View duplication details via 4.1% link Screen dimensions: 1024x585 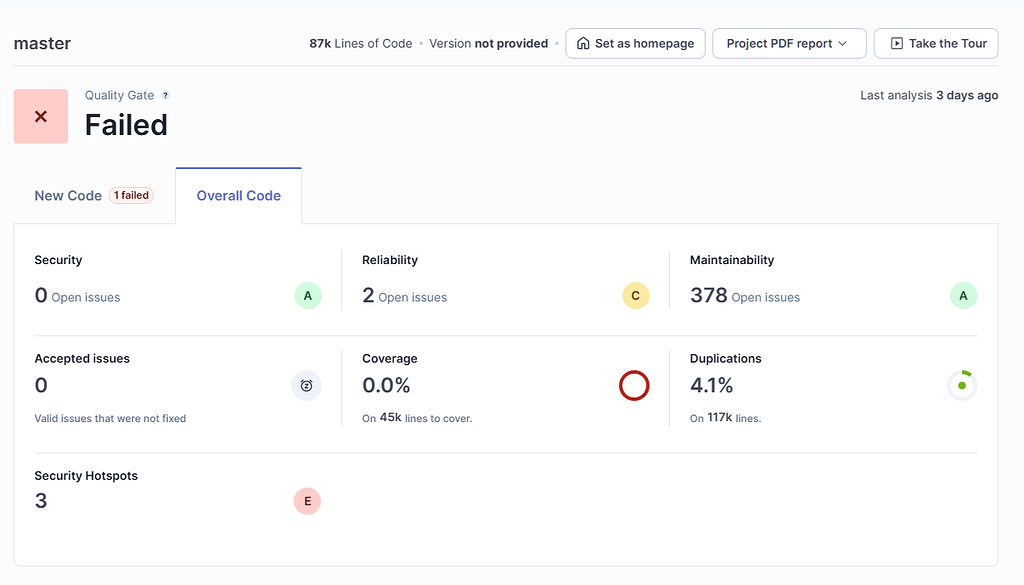pos(712,384)
